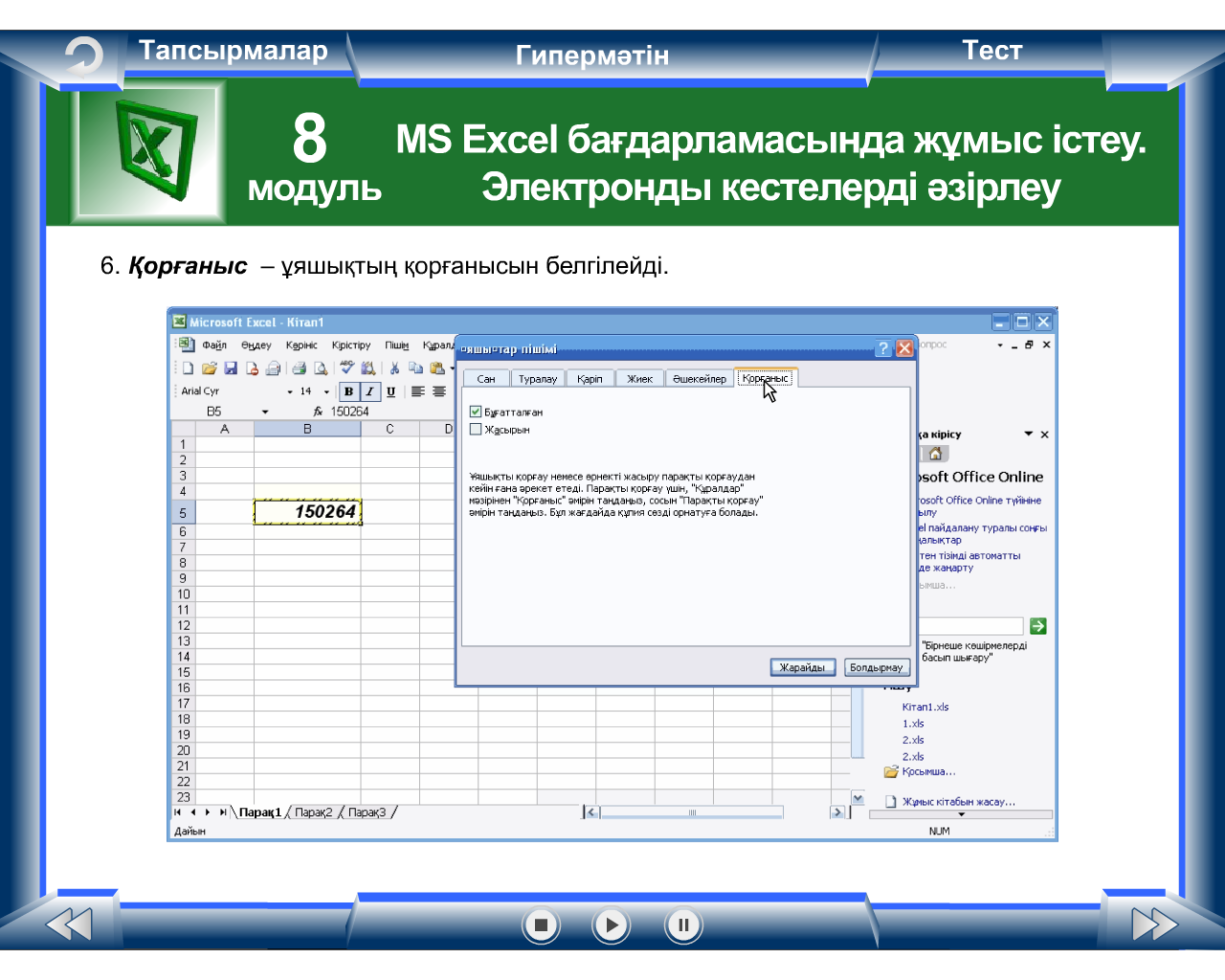Open the Кірістіру menu

pos(351,345)
